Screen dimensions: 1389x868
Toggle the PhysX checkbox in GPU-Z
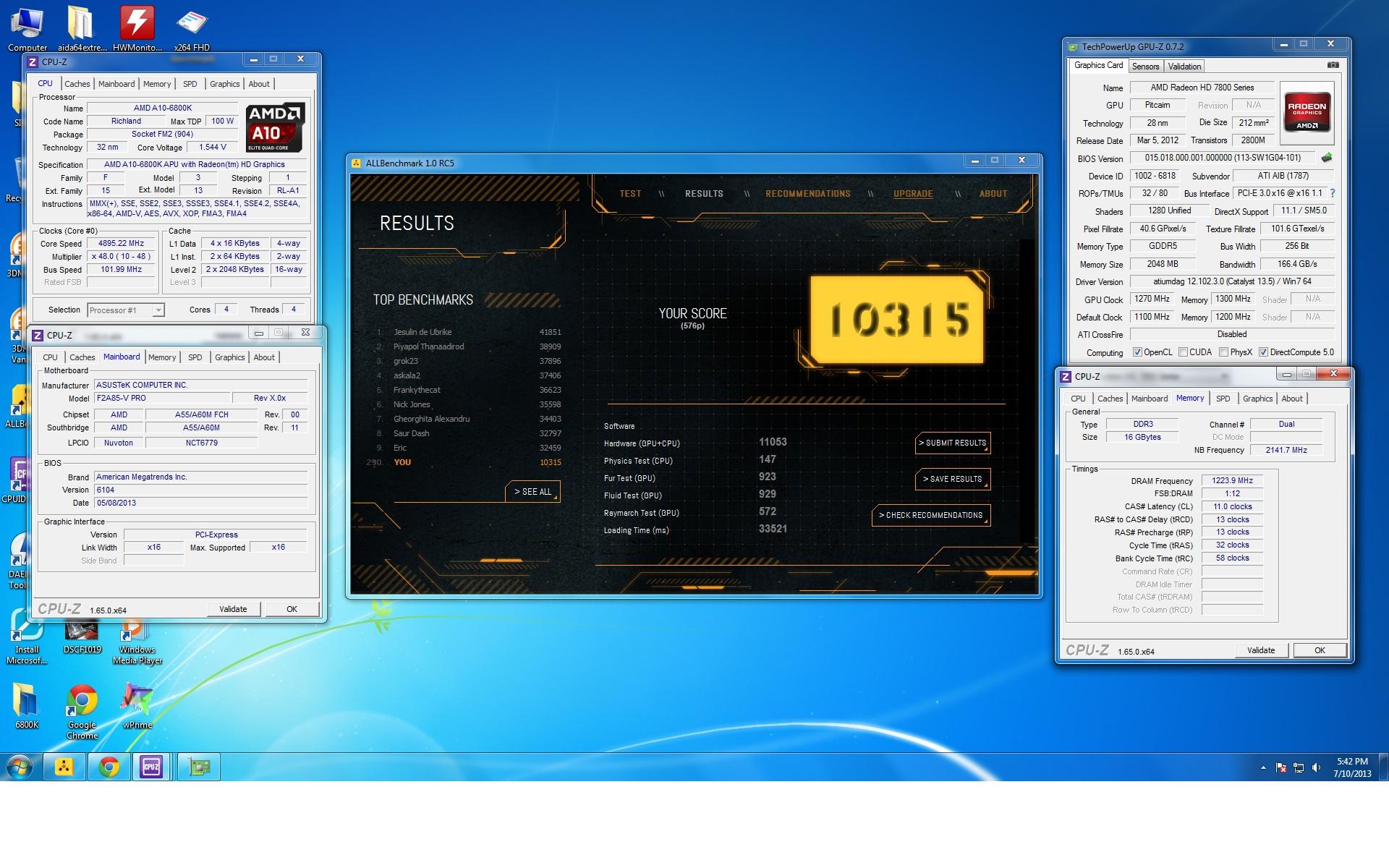pos(1223,352)
